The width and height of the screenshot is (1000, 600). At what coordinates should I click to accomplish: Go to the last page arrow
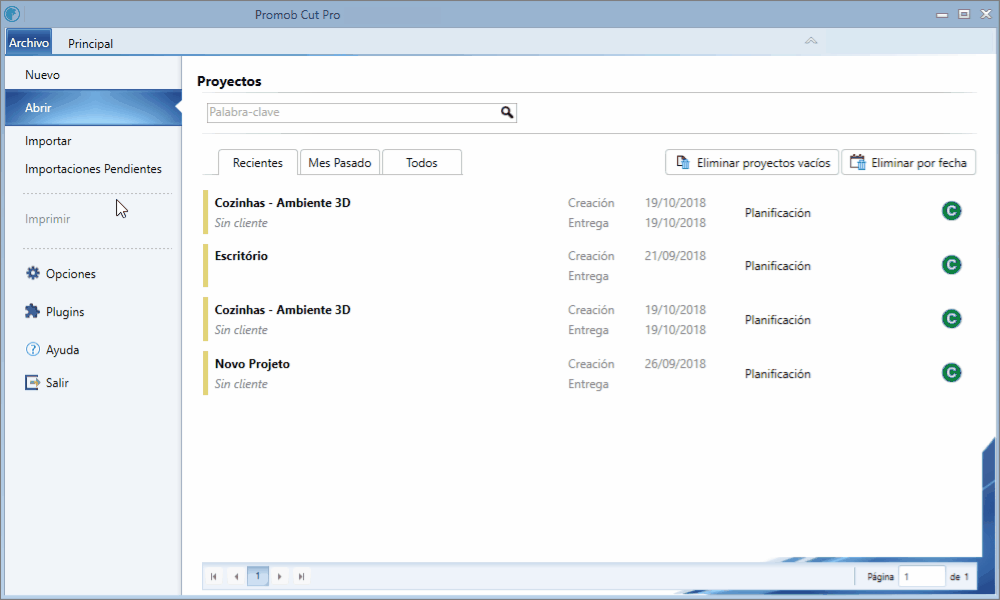[x=302, y=576]
